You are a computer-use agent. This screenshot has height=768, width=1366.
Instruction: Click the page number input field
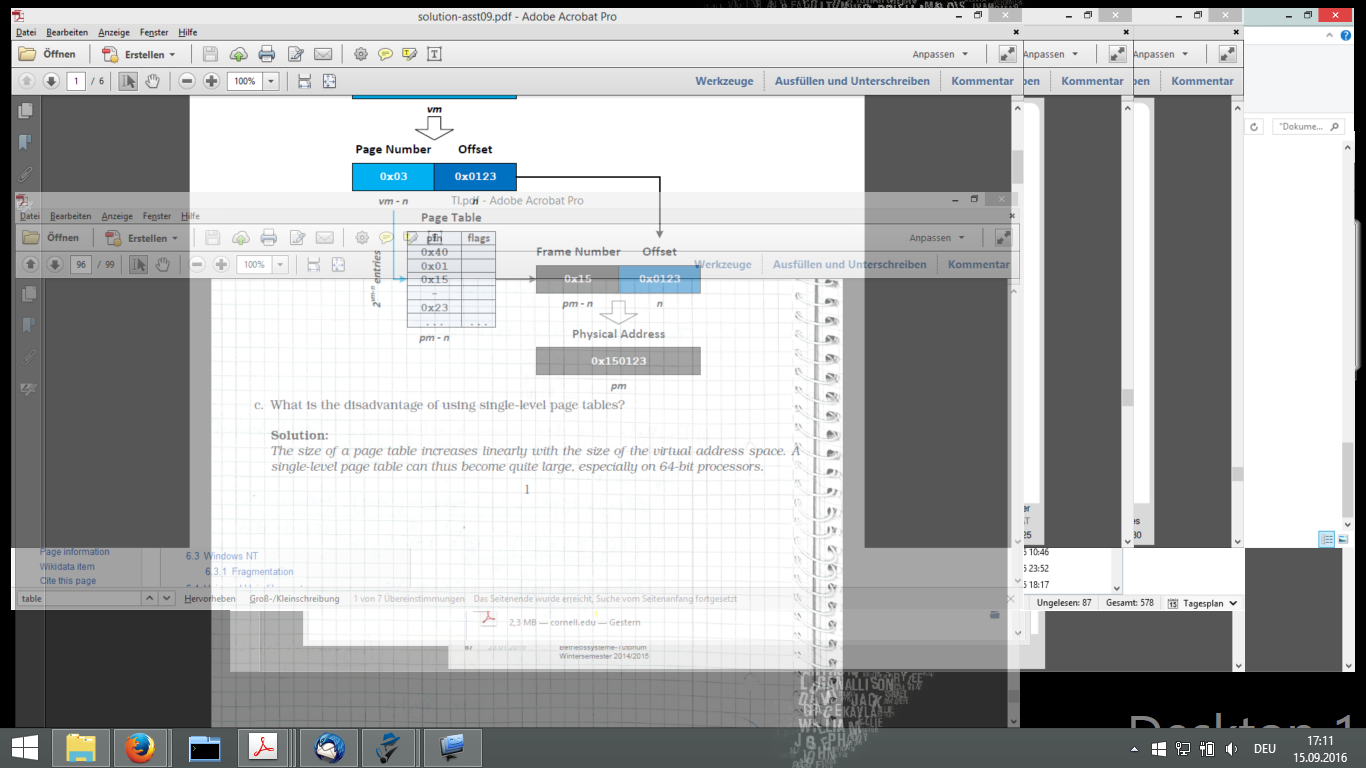76,81
